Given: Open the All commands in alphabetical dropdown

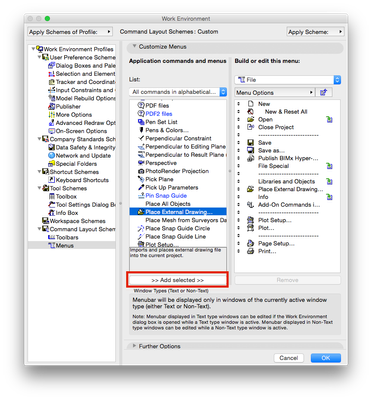Looking at the screenshot, I should pos(178,92).
